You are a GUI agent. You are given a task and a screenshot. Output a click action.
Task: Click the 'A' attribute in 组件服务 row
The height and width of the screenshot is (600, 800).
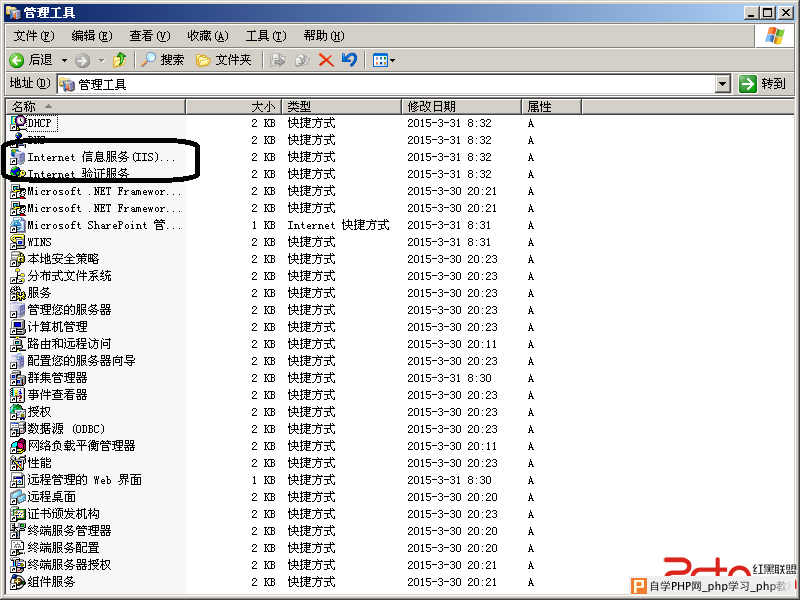click(x=531, y=582)
